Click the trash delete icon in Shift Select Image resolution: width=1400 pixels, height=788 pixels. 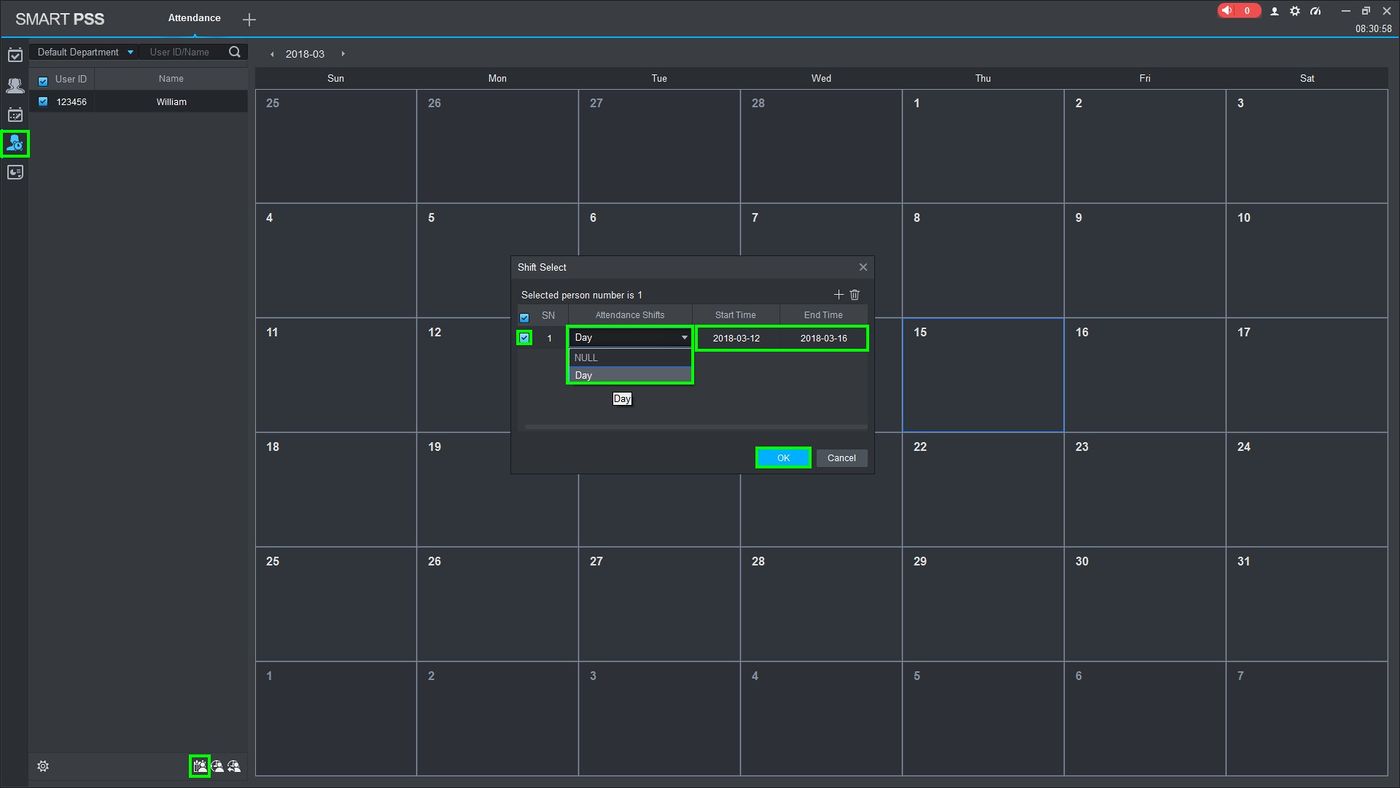(855, 295)
